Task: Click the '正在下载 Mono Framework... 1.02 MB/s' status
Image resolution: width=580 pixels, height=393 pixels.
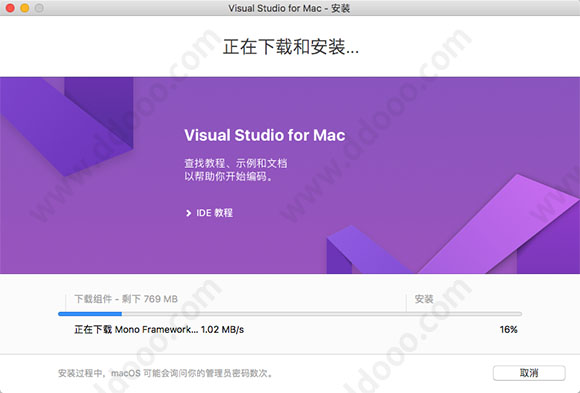Action: (159, 329)
